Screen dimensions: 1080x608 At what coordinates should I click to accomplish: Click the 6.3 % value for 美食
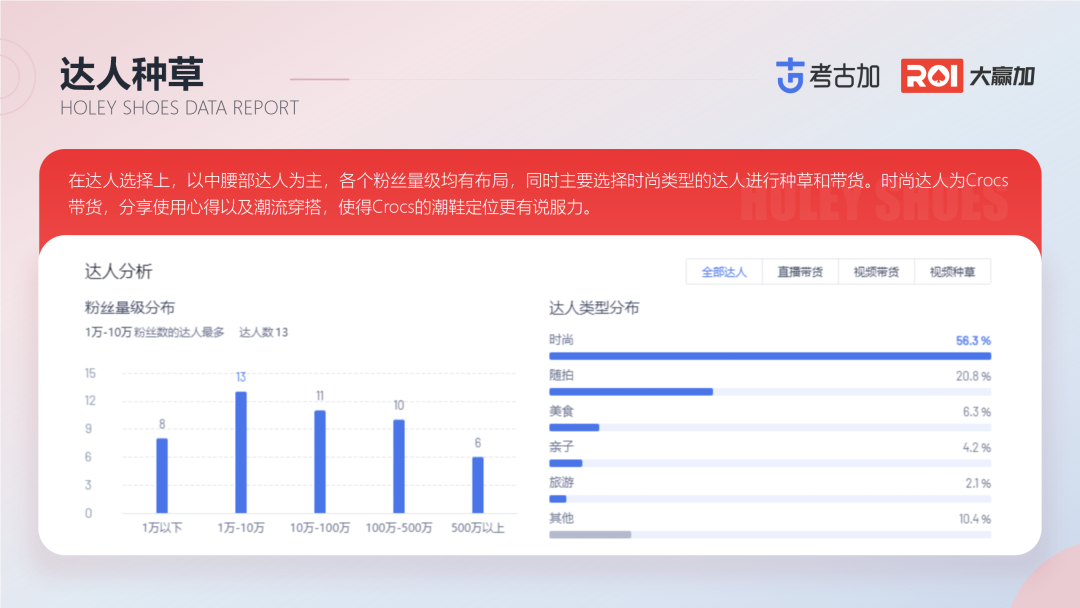tap(977, 412)
